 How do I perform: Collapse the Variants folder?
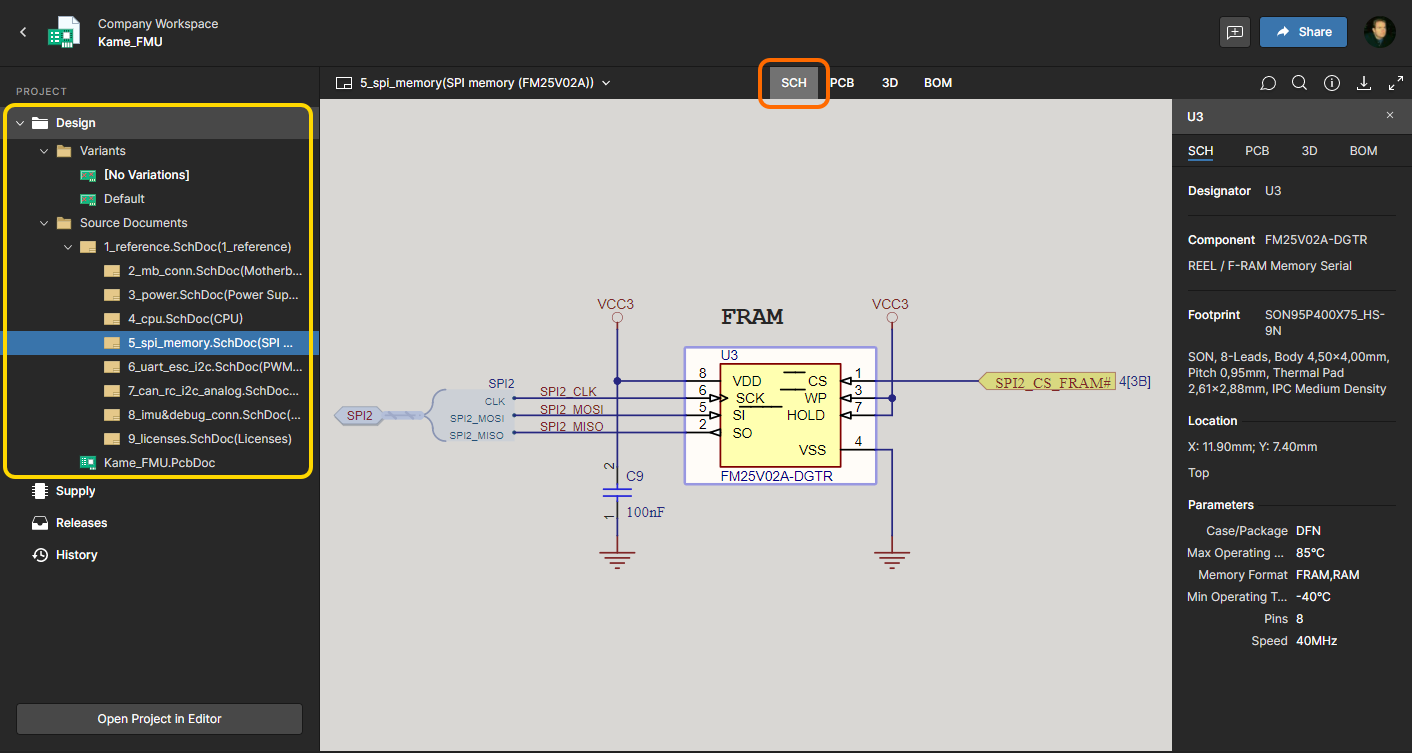(x=44, y=151)
